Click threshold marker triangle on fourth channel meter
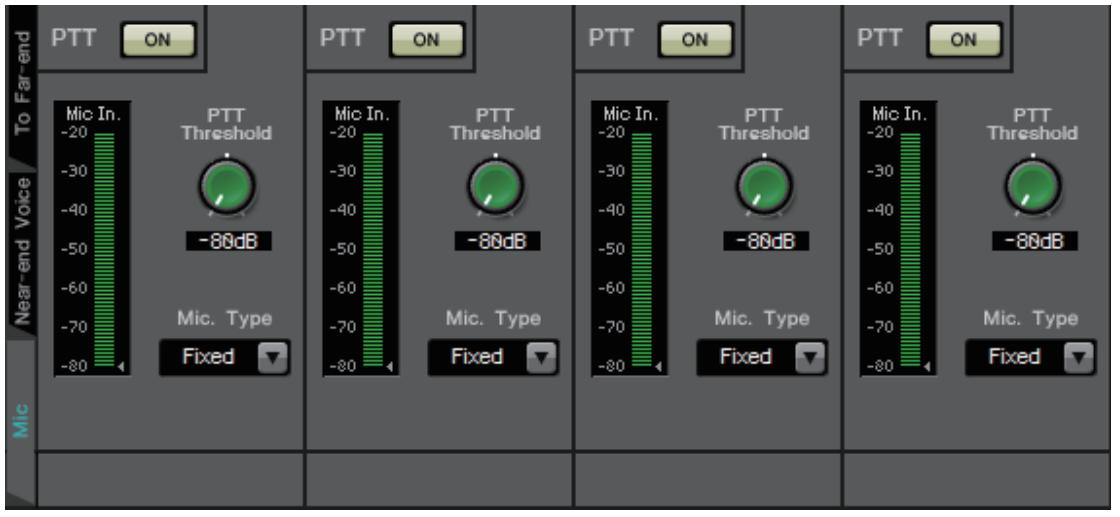This screenshot has height=517, width=1120. click(926, 367)
